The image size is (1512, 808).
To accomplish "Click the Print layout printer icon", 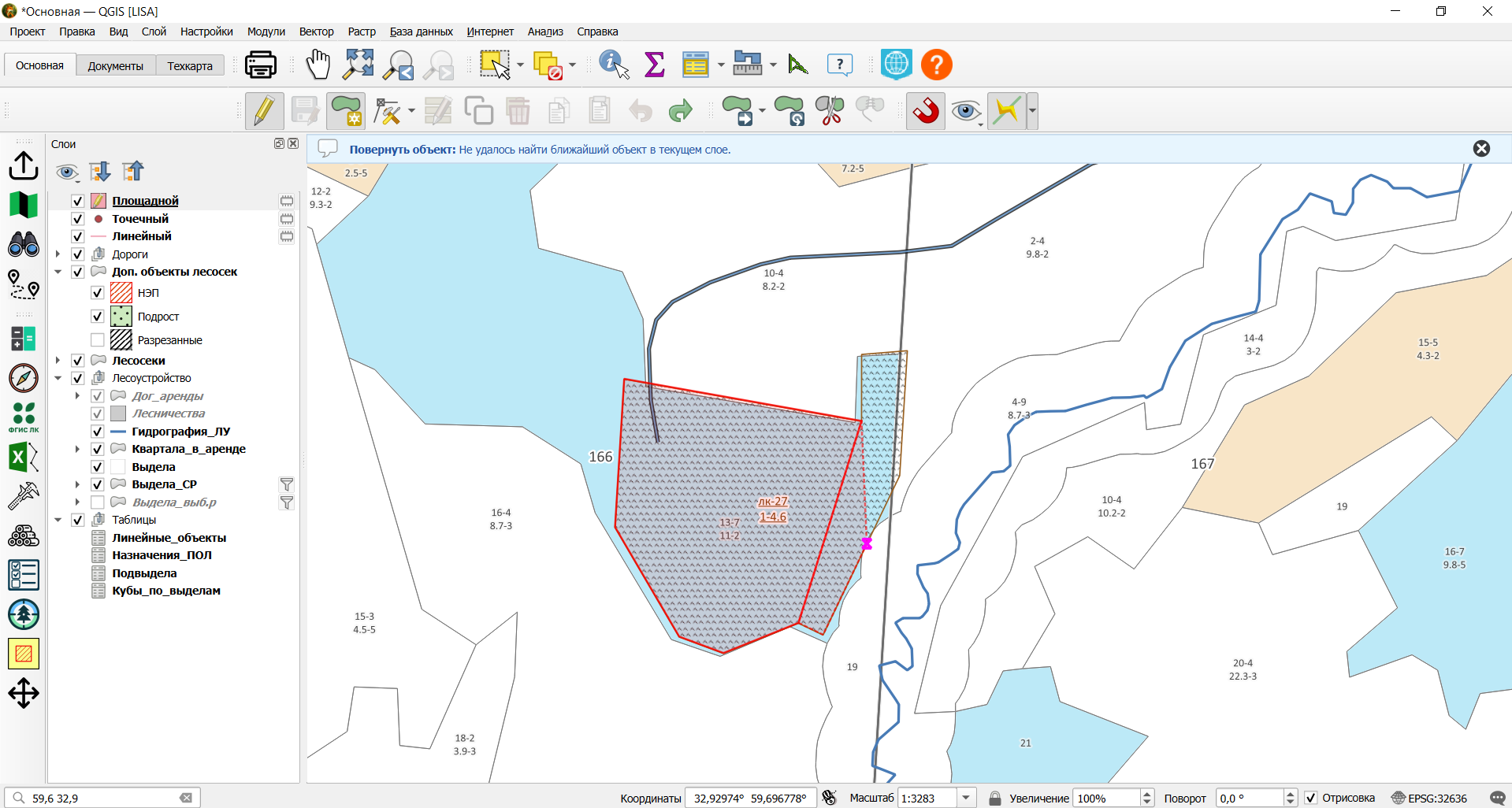I will (x=260, y=65).
